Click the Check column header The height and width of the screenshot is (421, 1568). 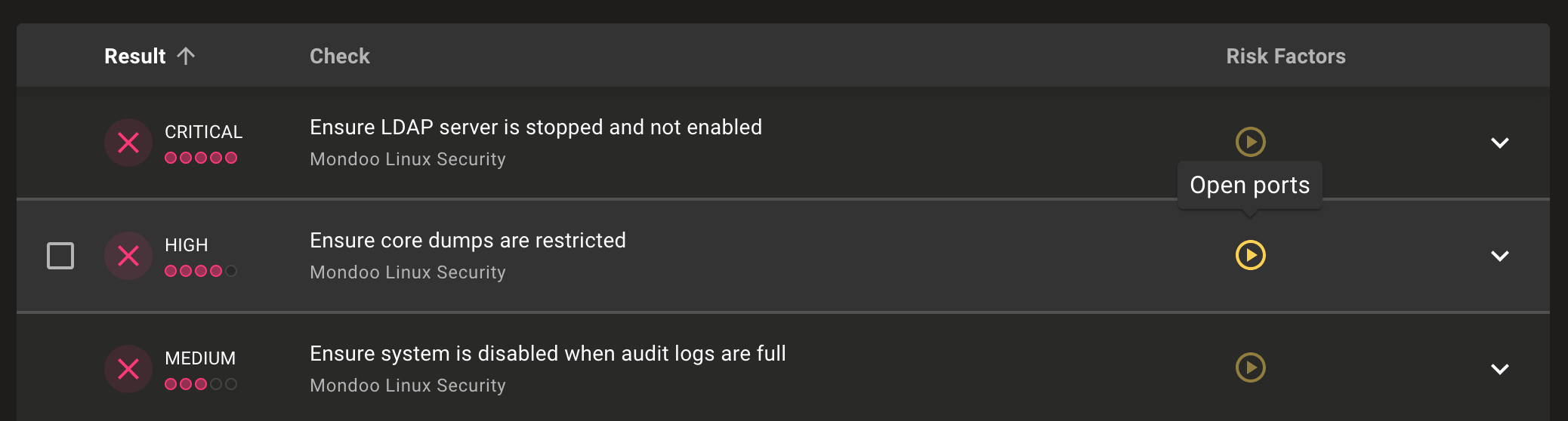(340, 56)
